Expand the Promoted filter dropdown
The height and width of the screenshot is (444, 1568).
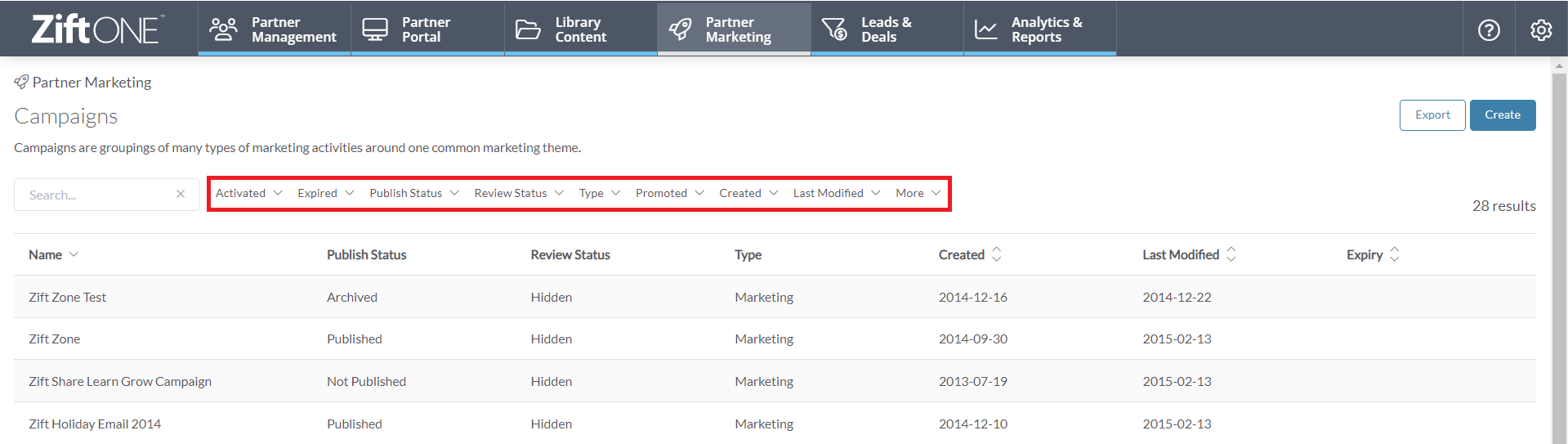(670, 193)
